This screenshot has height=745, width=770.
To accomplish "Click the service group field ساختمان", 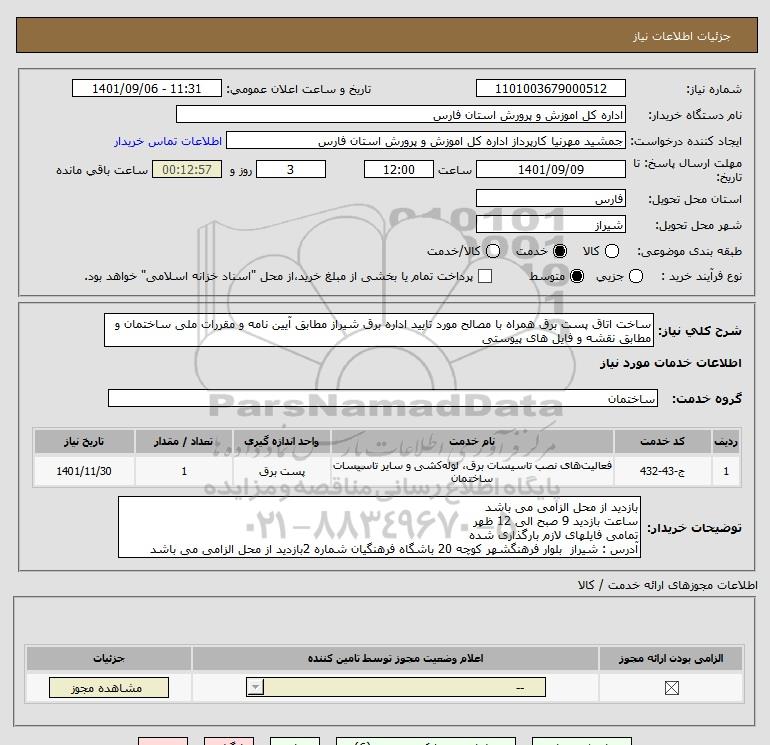I will [383, 398].
